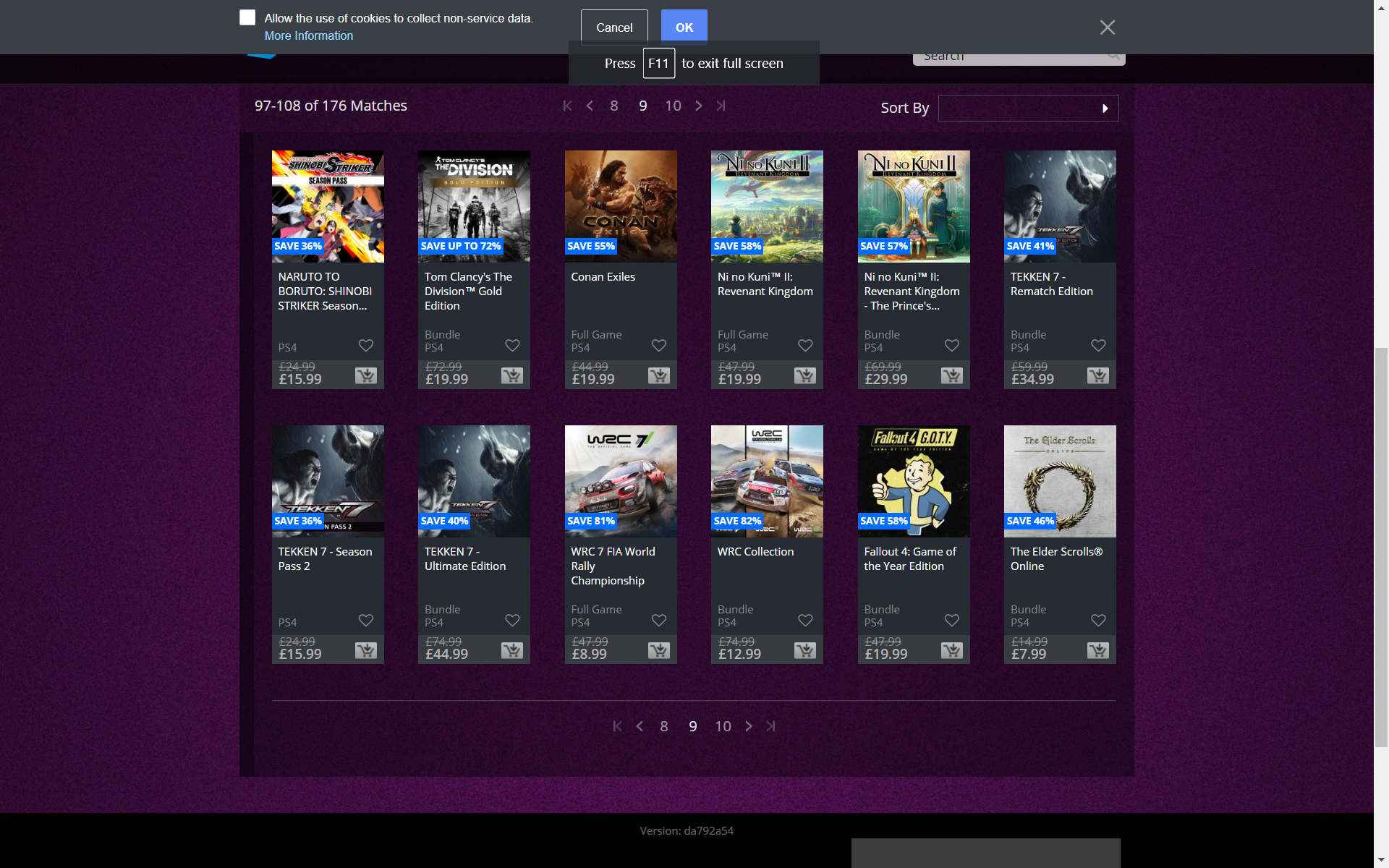The height and width of the screenshot is (868, 1389).
Task: Toggle wishlist heart for TEKKEN 7 Rematch Edition
Action: [1098, 346]
